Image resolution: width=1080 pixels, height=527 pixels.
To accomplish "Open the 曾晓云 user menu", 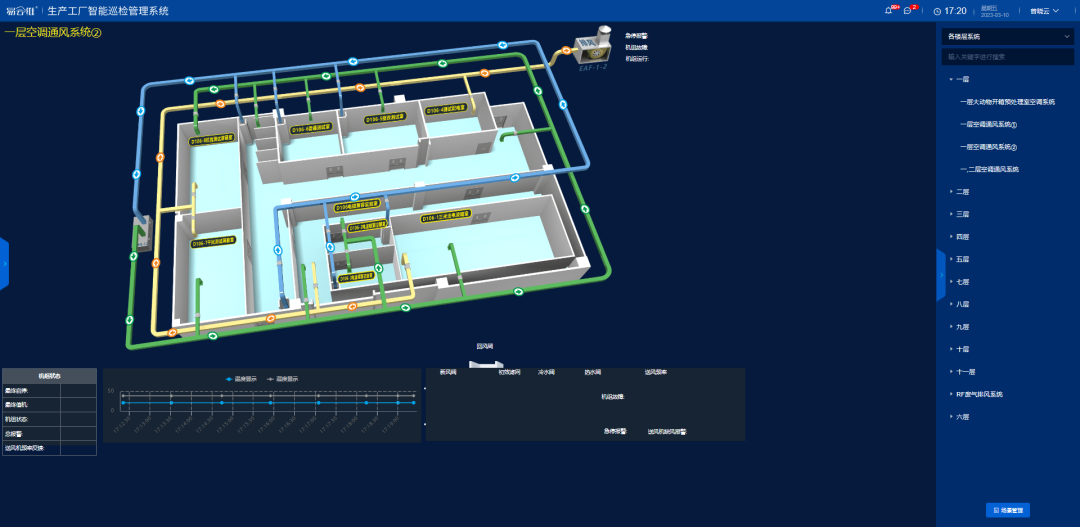I will pyautogui.click(x=1019, y=11).
